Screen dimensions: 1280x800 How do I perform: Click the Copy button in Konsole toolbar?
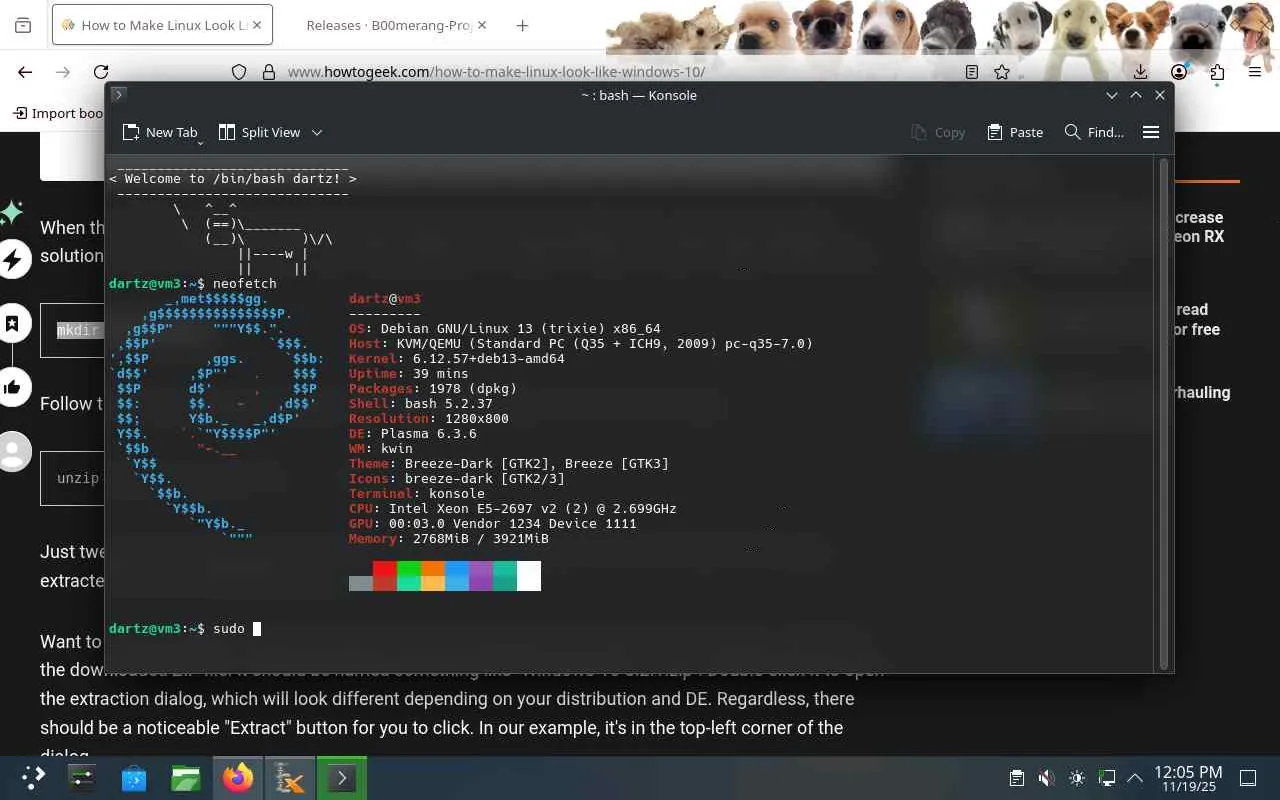(x=938, y=132)
